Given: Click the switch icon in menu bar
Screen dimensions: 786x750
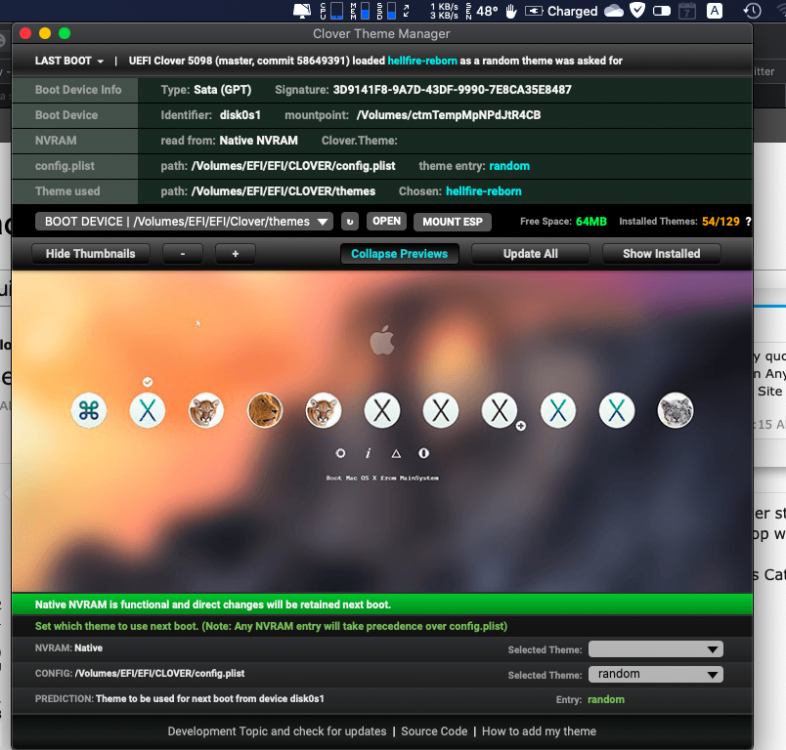Looking at the screenshot, I should tap(662, 11).
